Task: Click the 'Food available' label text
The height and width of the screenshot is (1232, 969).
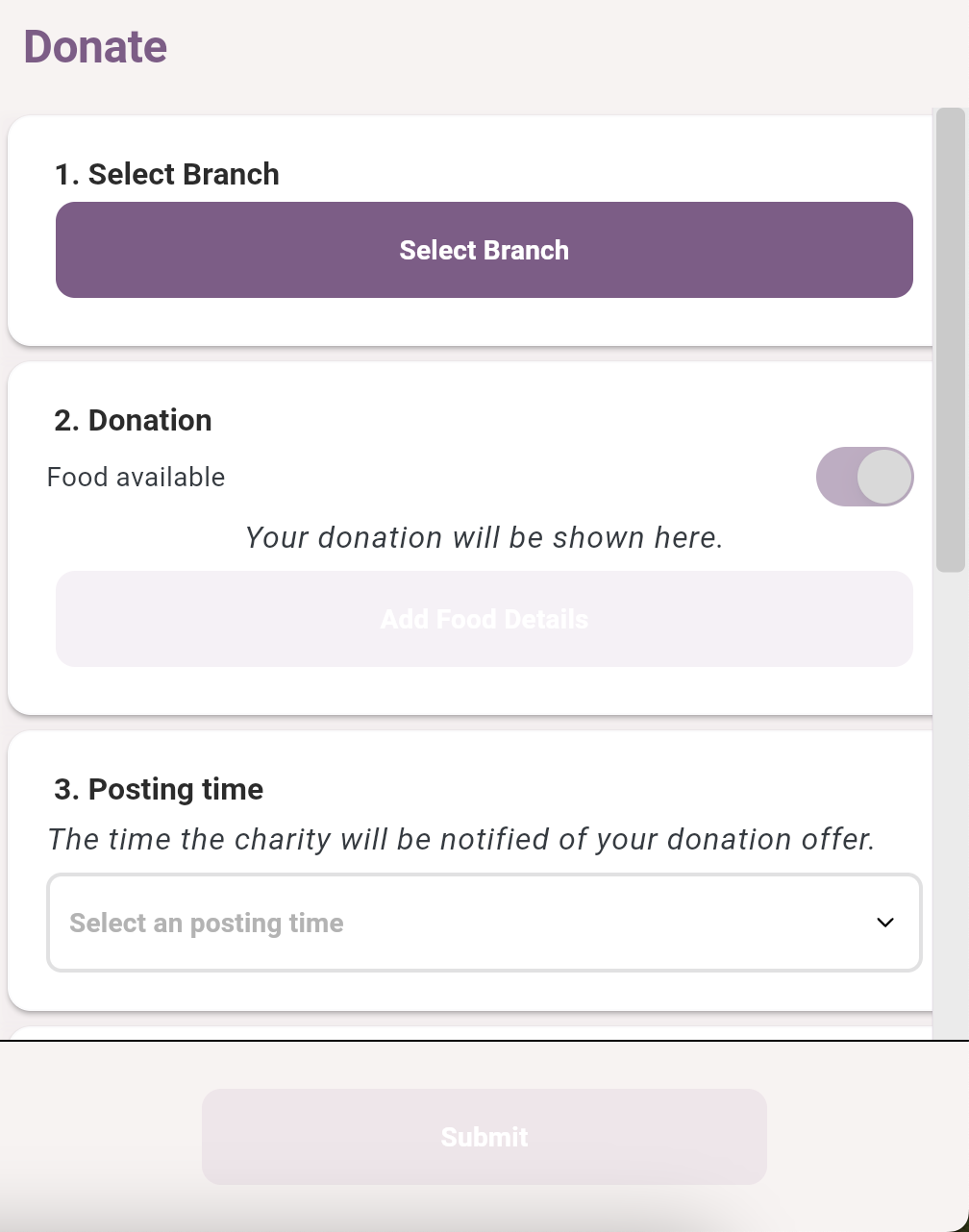Action: point(136,478)
